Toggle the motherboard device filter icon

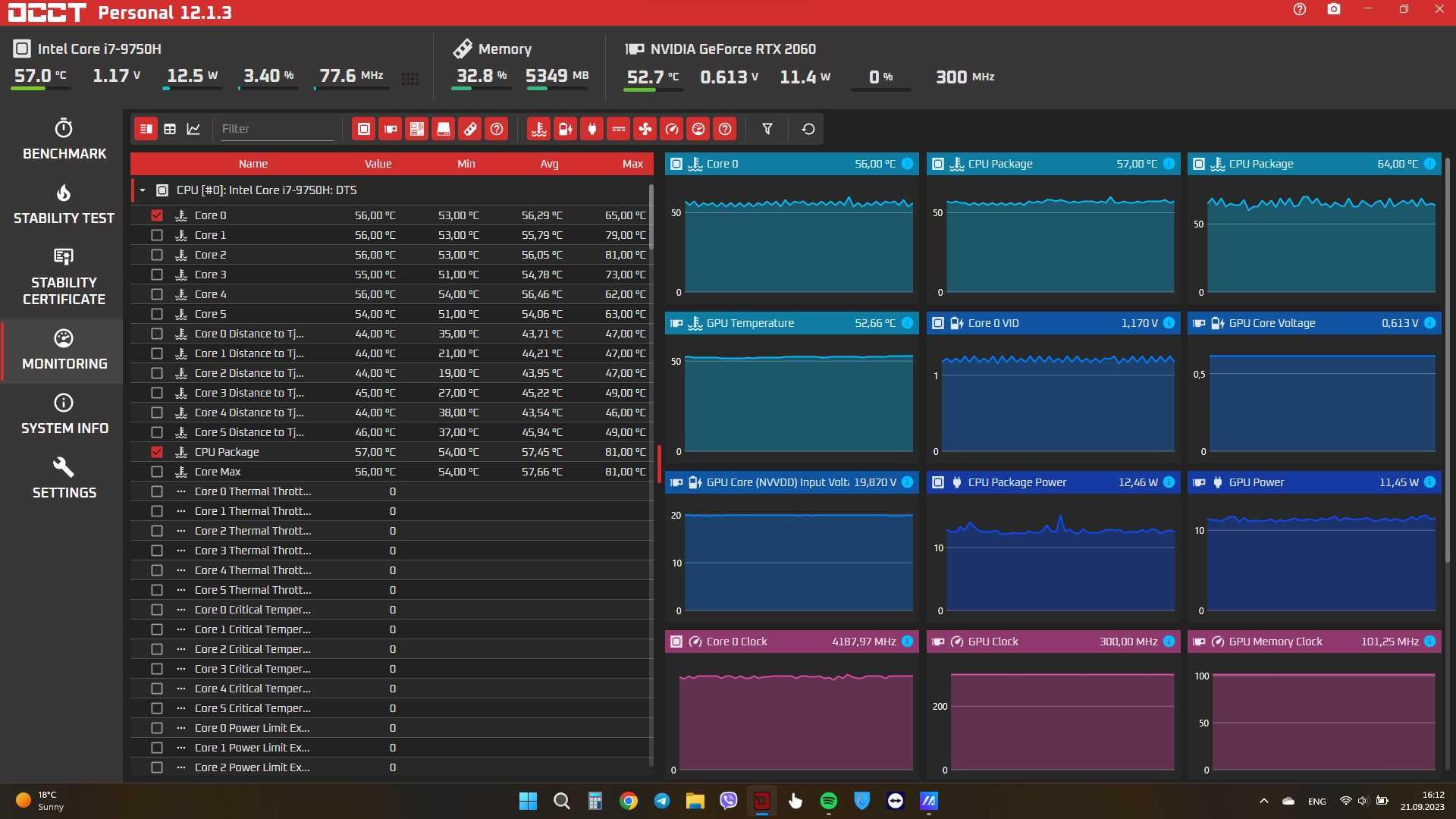(x=417, y=129)
